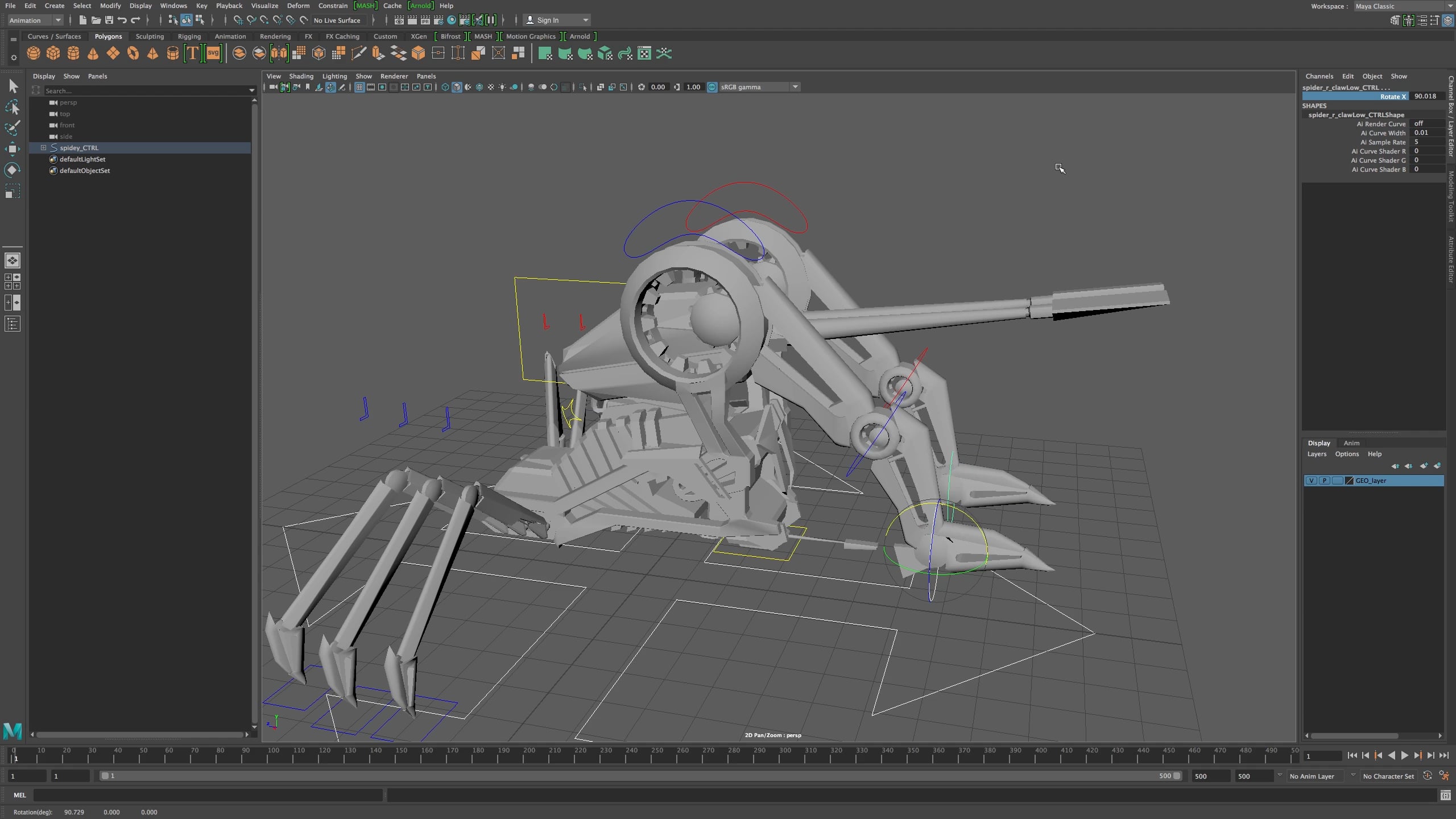The height and width of the screenshot is (819, 1456).
Task: Open the sRGB gamma view transform dropdown
Action: (x=759, y=87)
